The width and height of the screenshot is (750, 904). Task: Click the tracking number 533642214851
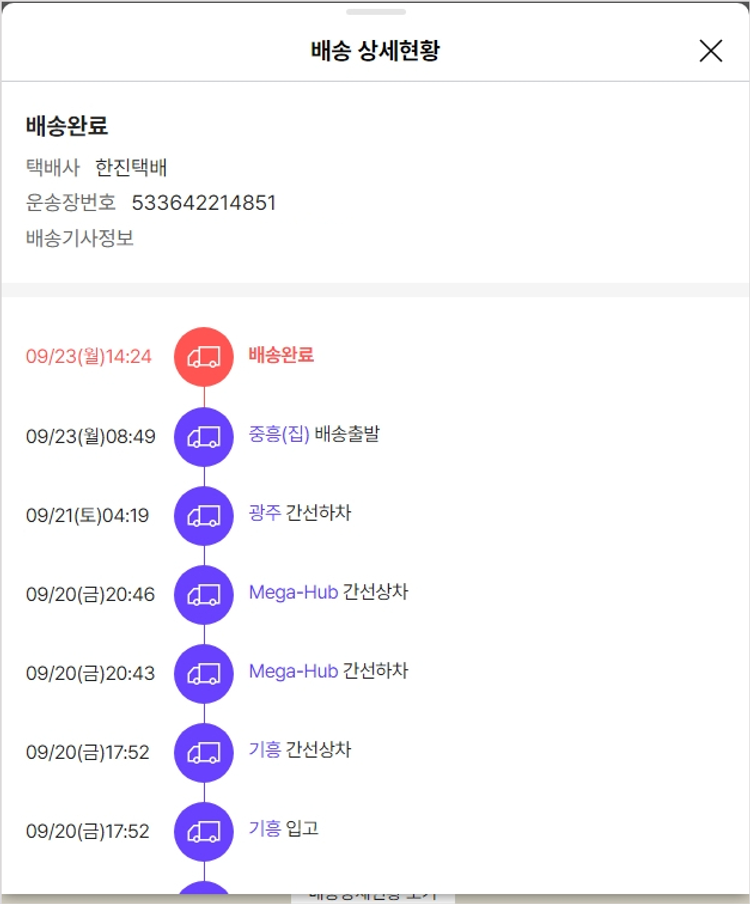[204, 203]
